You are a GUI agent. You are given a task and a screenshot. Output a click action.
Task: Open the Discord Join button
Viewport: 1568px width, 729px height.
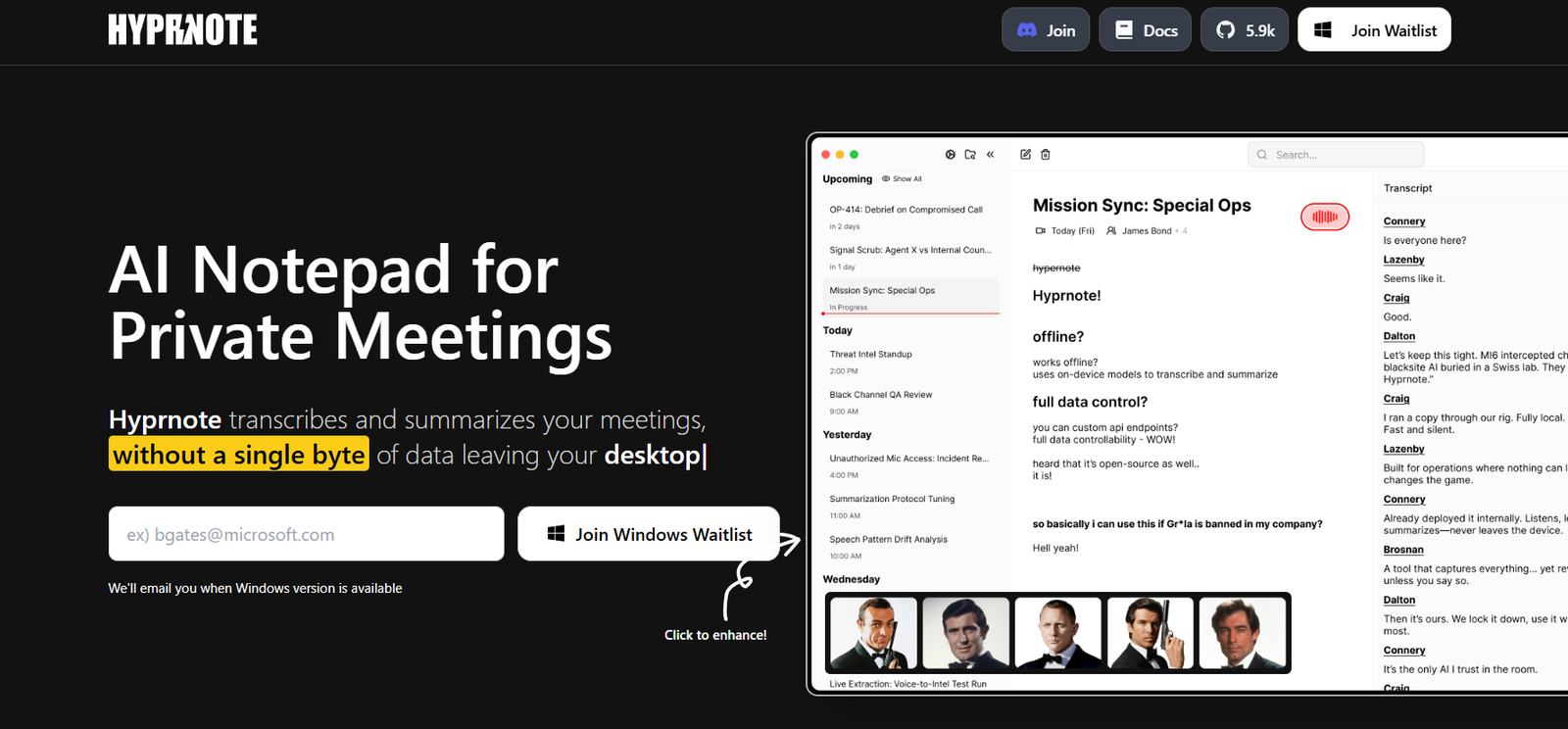click(x=1045, y=30)
